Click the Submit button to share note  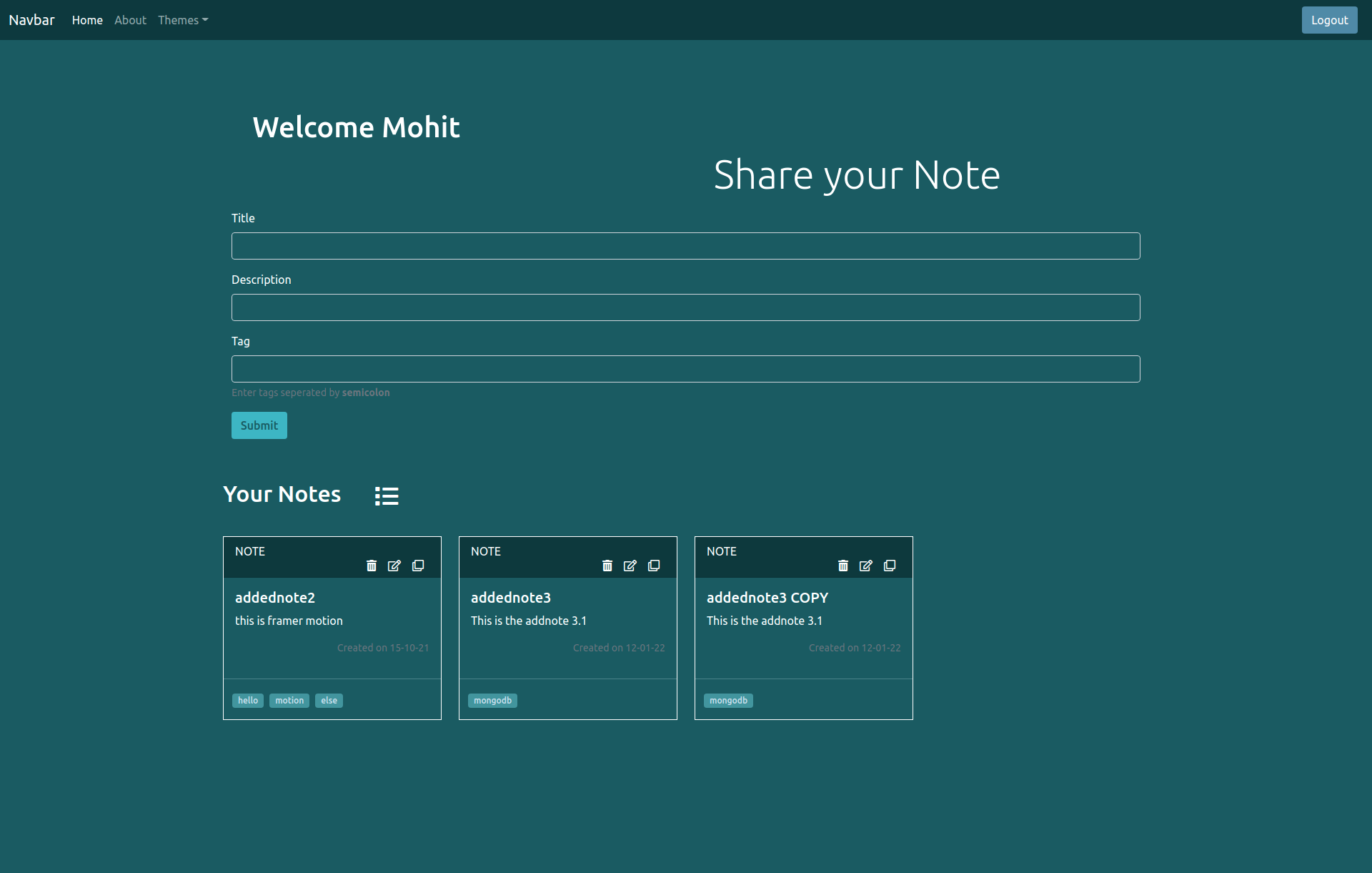click(258, 425)
